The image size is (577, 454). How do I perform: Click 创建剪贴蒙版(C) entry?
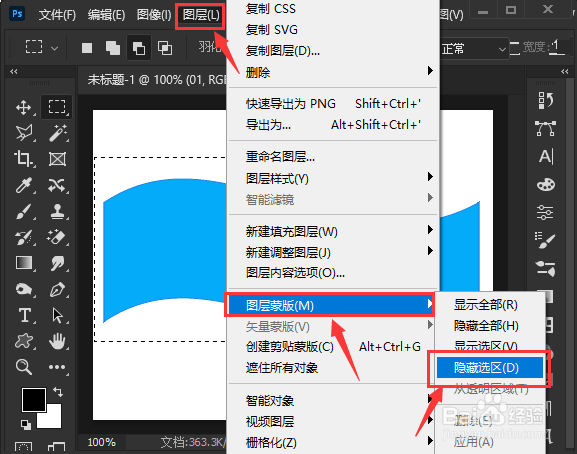[333, 347]
